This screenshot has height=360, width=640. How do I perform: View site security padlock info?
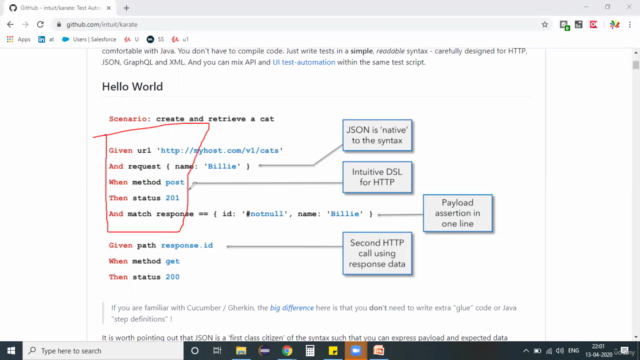(x=59, y=24)
